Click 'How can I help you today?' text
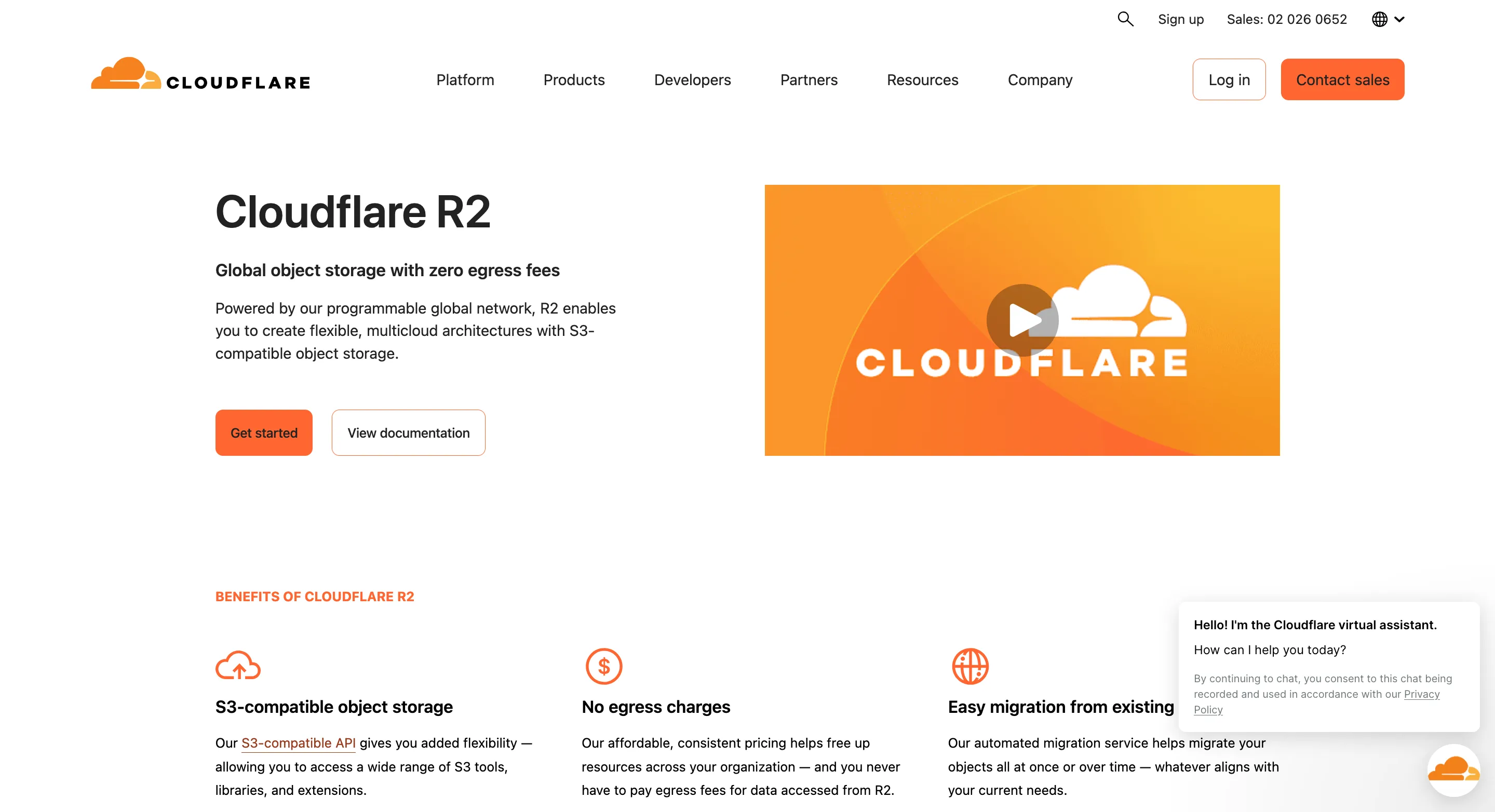 point(1269,649)
